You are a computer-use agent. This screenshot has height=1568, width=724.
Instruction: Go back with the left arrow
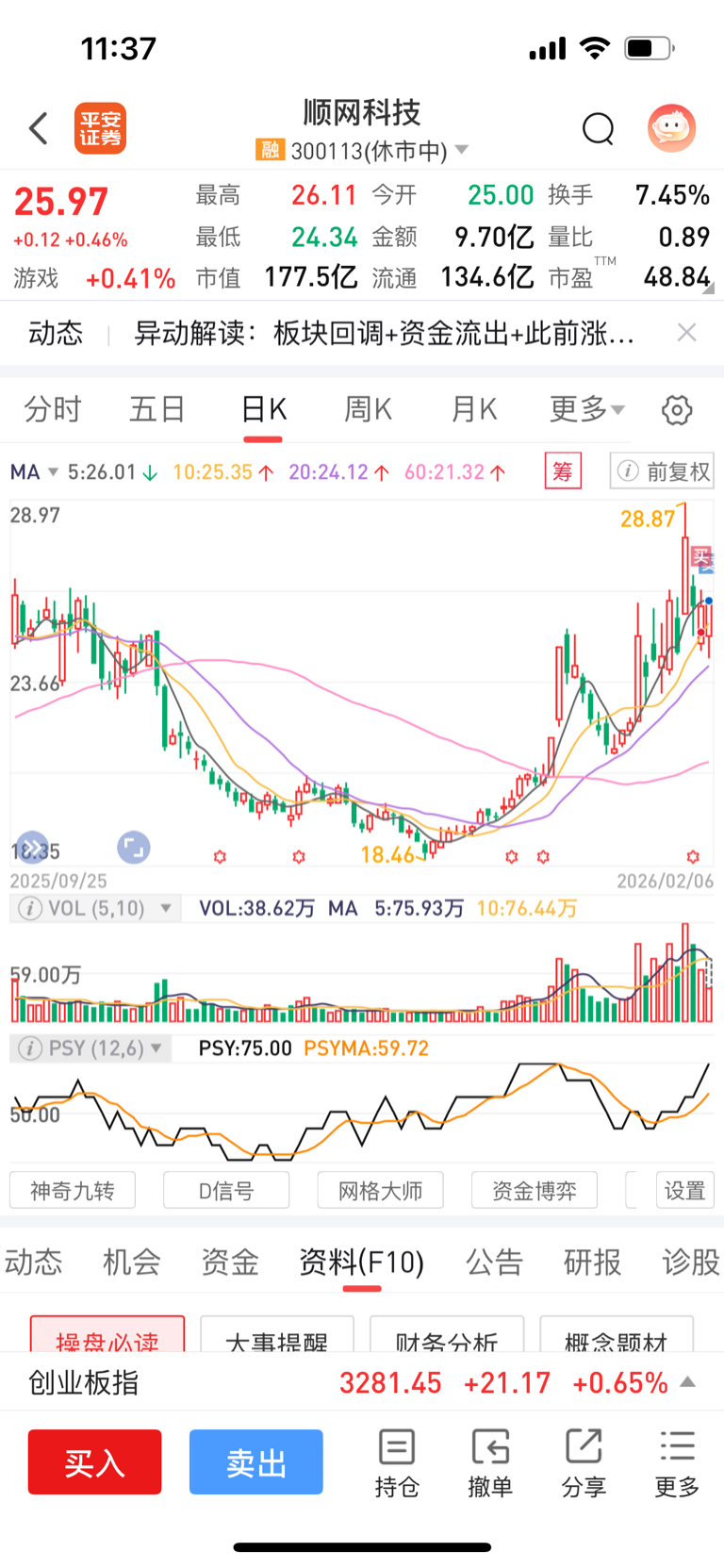[x=38, y=128]
